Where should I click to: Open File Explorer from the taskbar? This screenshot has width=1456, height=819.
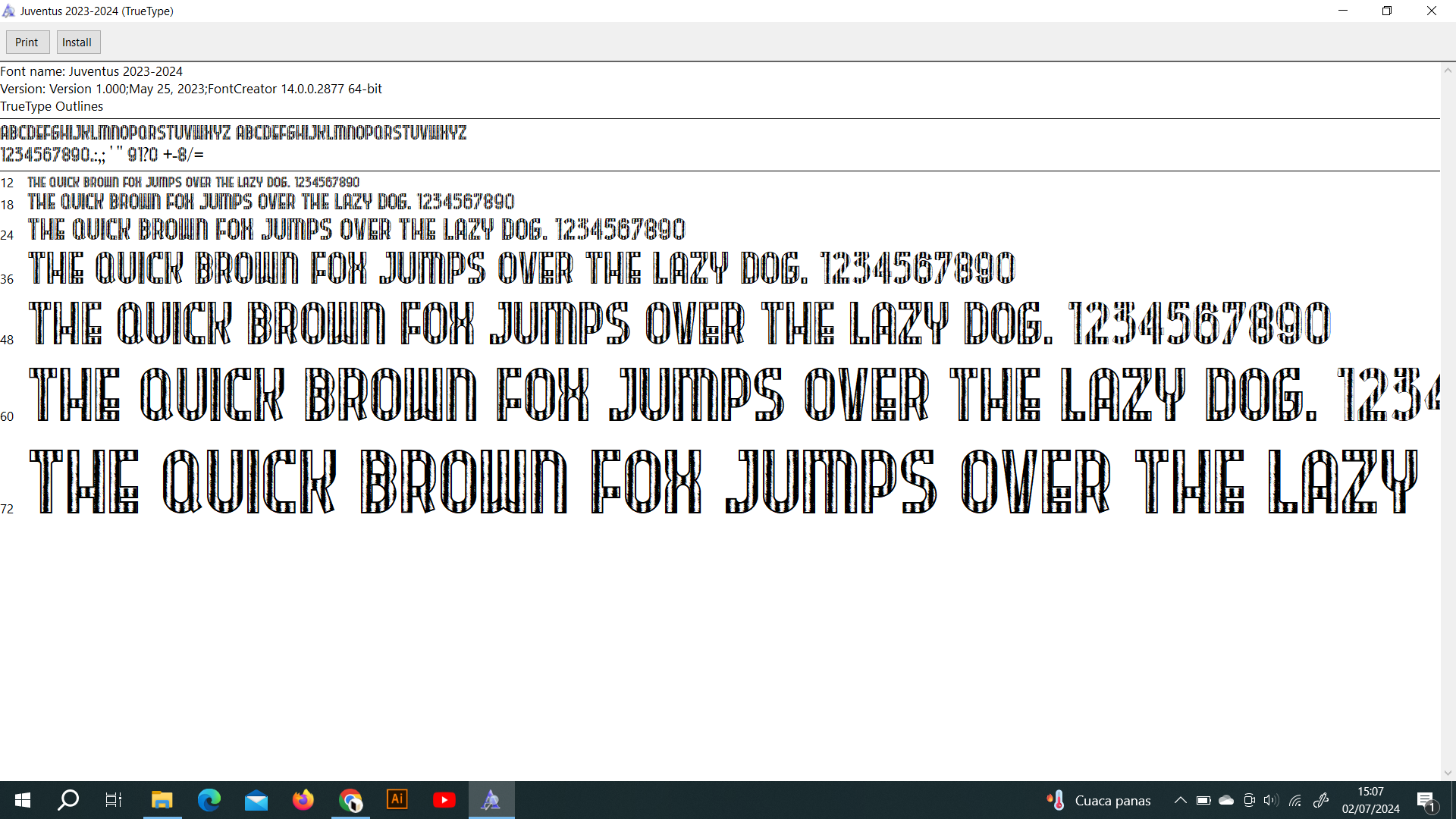(162, 800)
